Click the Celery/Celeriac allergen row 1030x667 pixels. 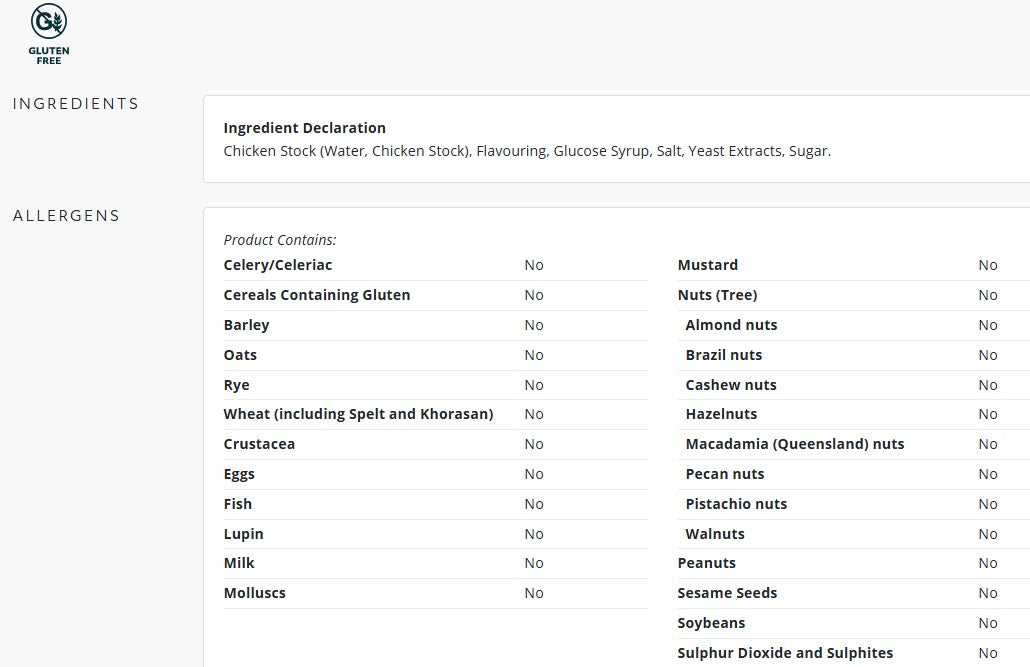pyautogui.click(x=436, y=265)
